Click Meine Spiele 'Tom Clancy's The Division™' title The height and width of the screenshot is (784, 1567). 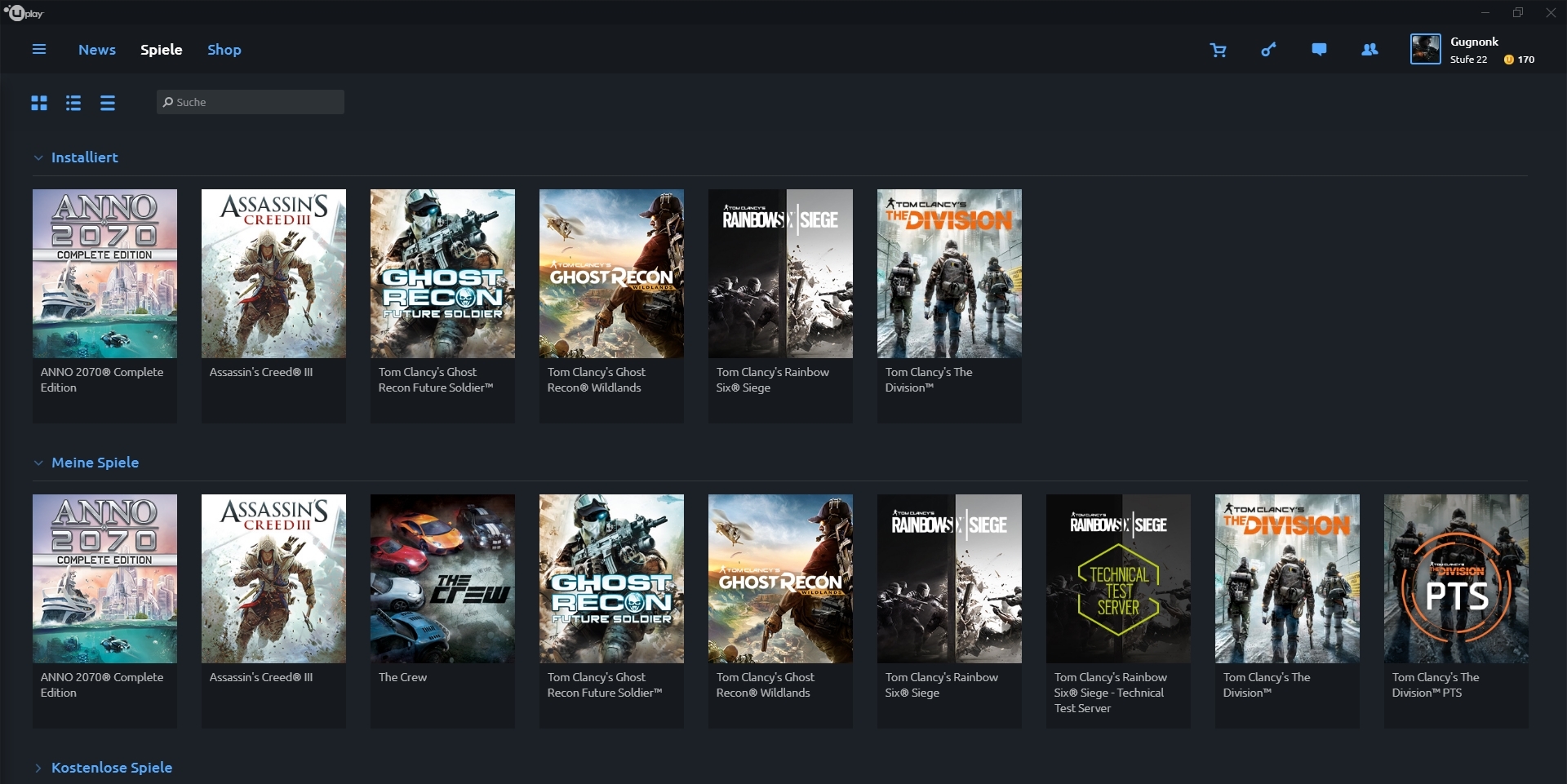tap(1267, 685)
